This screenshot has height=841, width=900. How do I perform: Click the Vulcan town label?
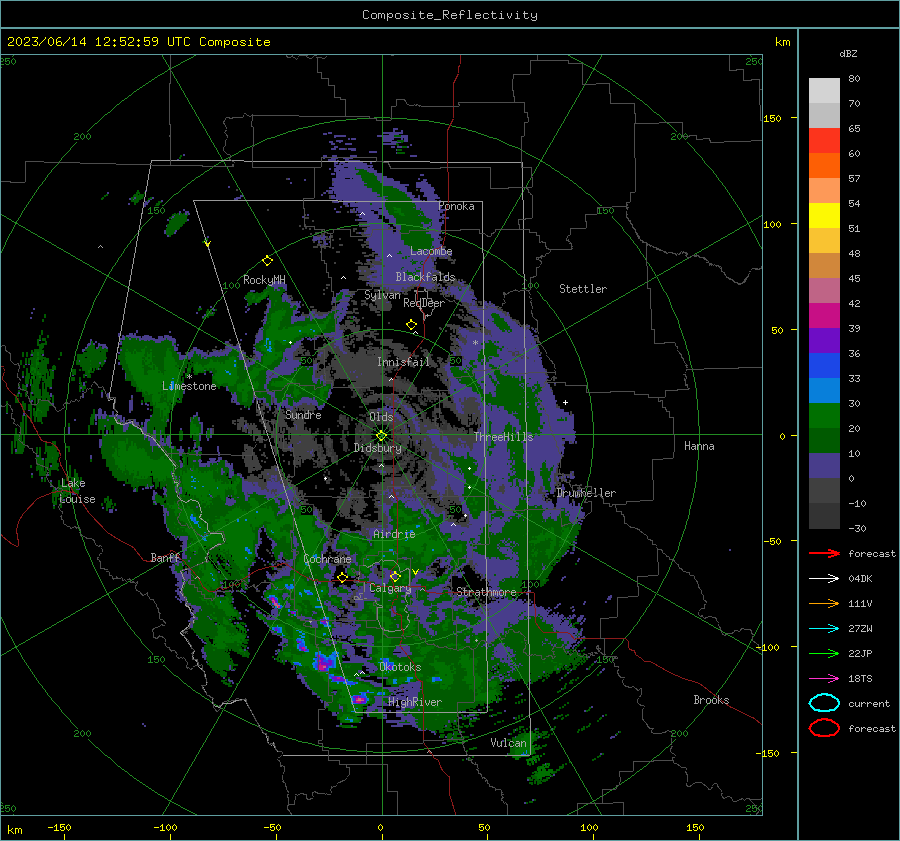(x=508, y=743)
